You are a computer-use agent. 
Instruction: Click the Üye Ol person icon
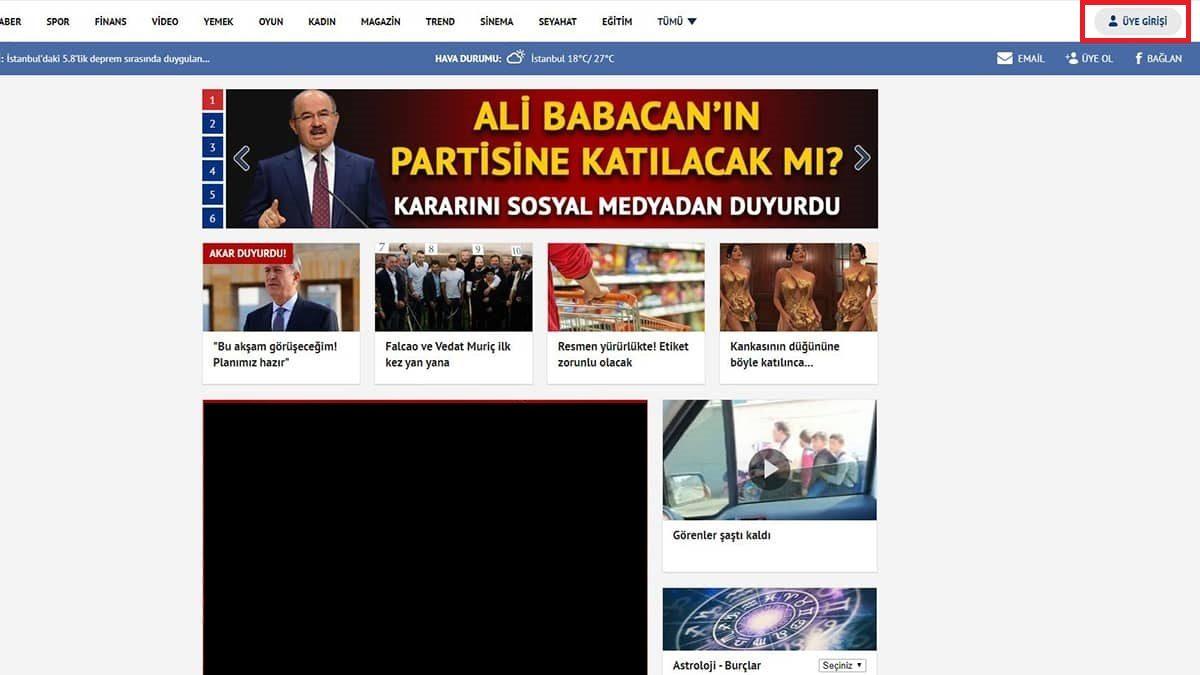pos(1072,58)
